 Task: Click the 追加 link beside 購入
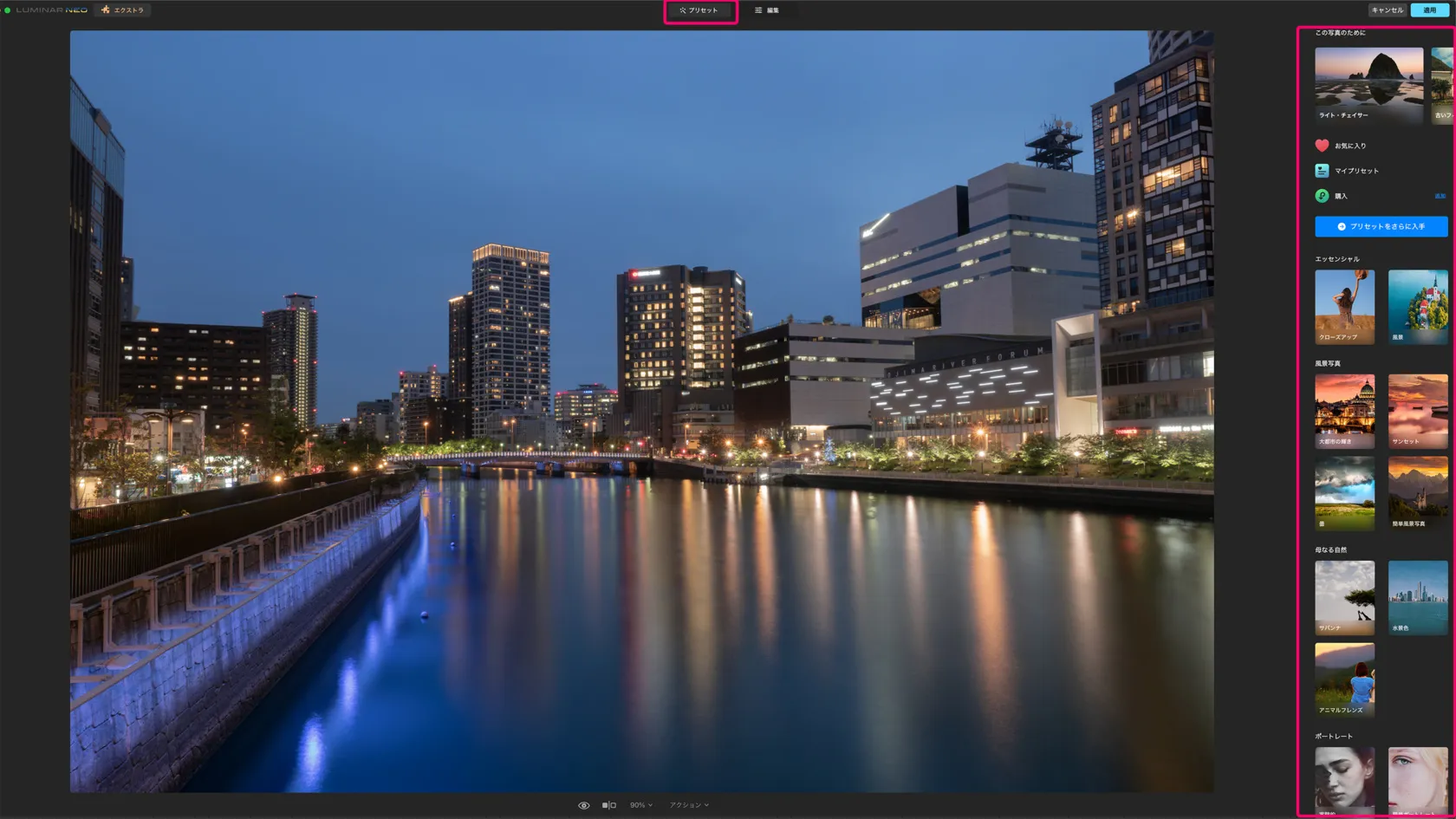[x=1440, y=196]
